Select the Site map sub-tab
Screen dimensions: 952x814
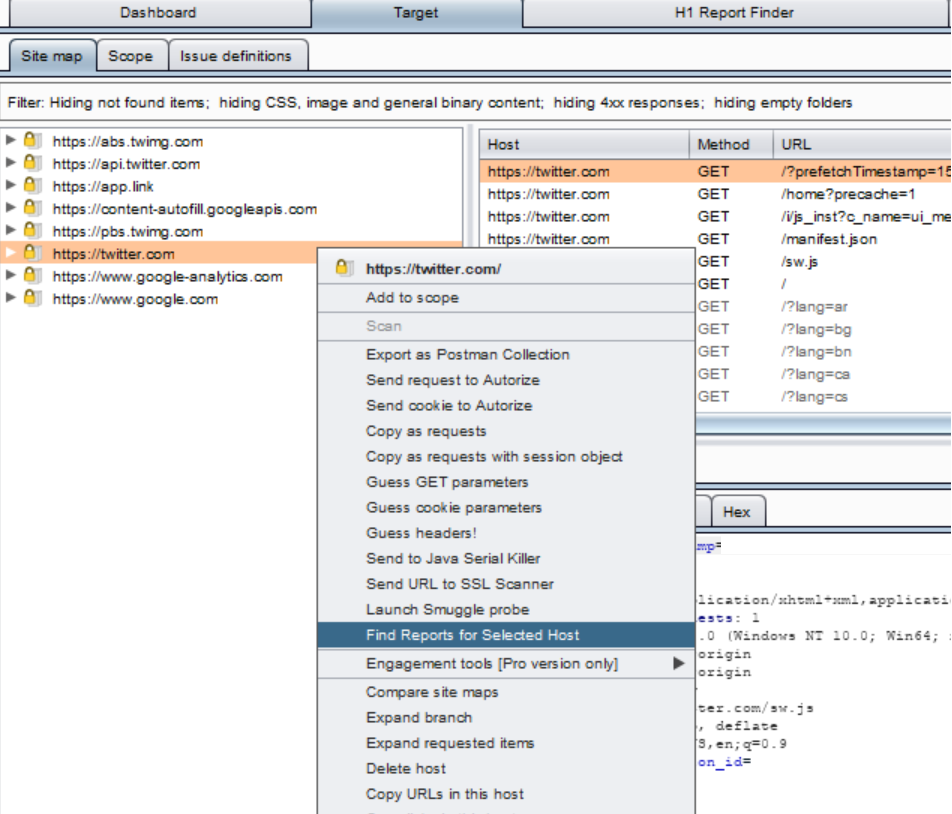pyautogui.click(x=52, y=56)
